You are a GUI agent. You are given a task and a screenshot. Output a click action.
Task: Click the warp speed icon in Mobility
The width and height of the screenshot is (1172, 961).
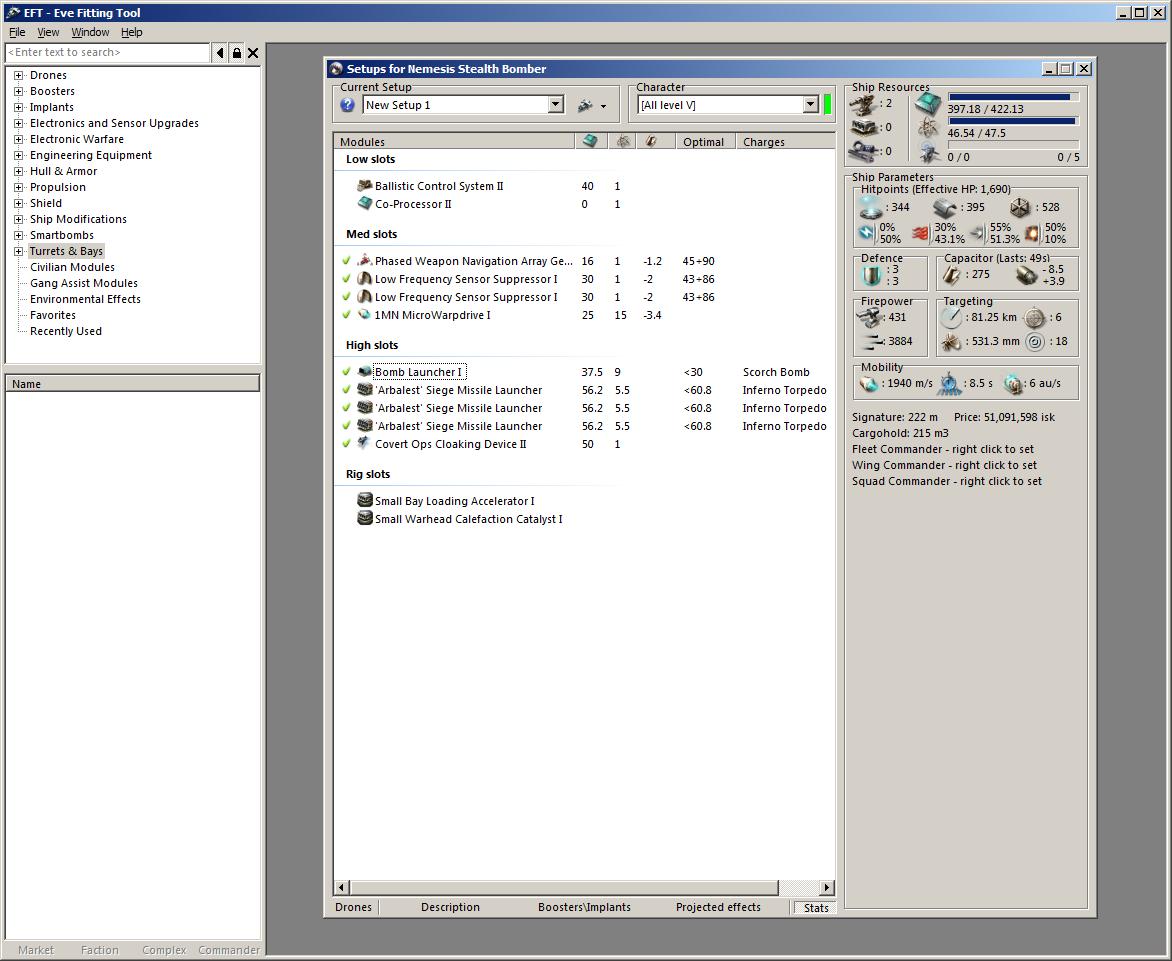pos(1013,383)
